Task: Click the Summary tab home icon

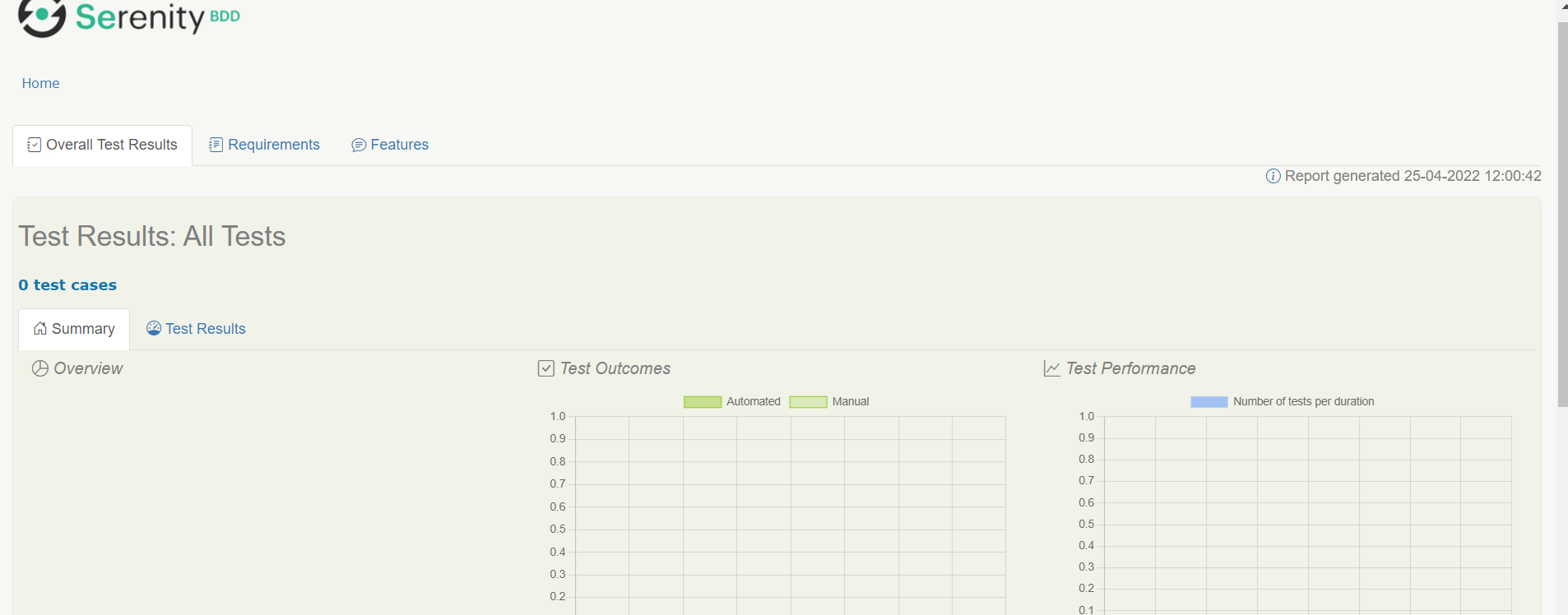Action: point(40,329)
